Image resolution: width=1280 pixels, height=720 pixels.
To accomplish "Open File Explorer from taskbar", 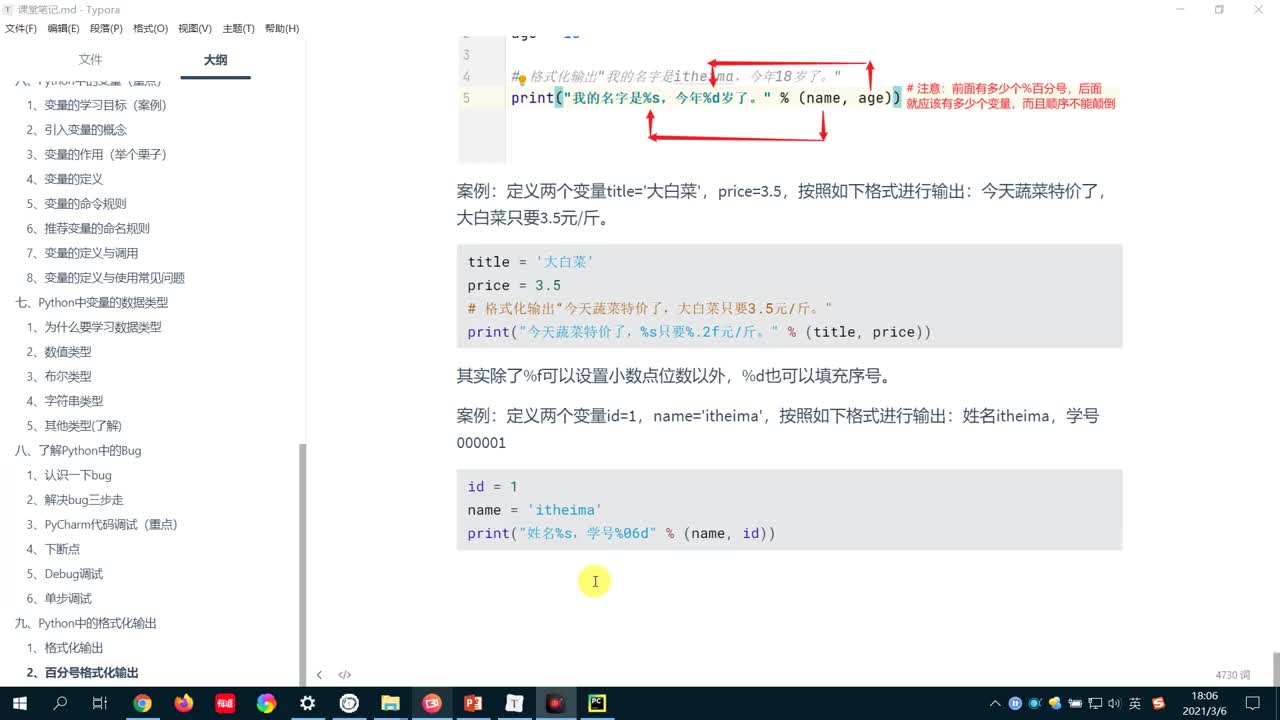I will (x=390, y=703).
